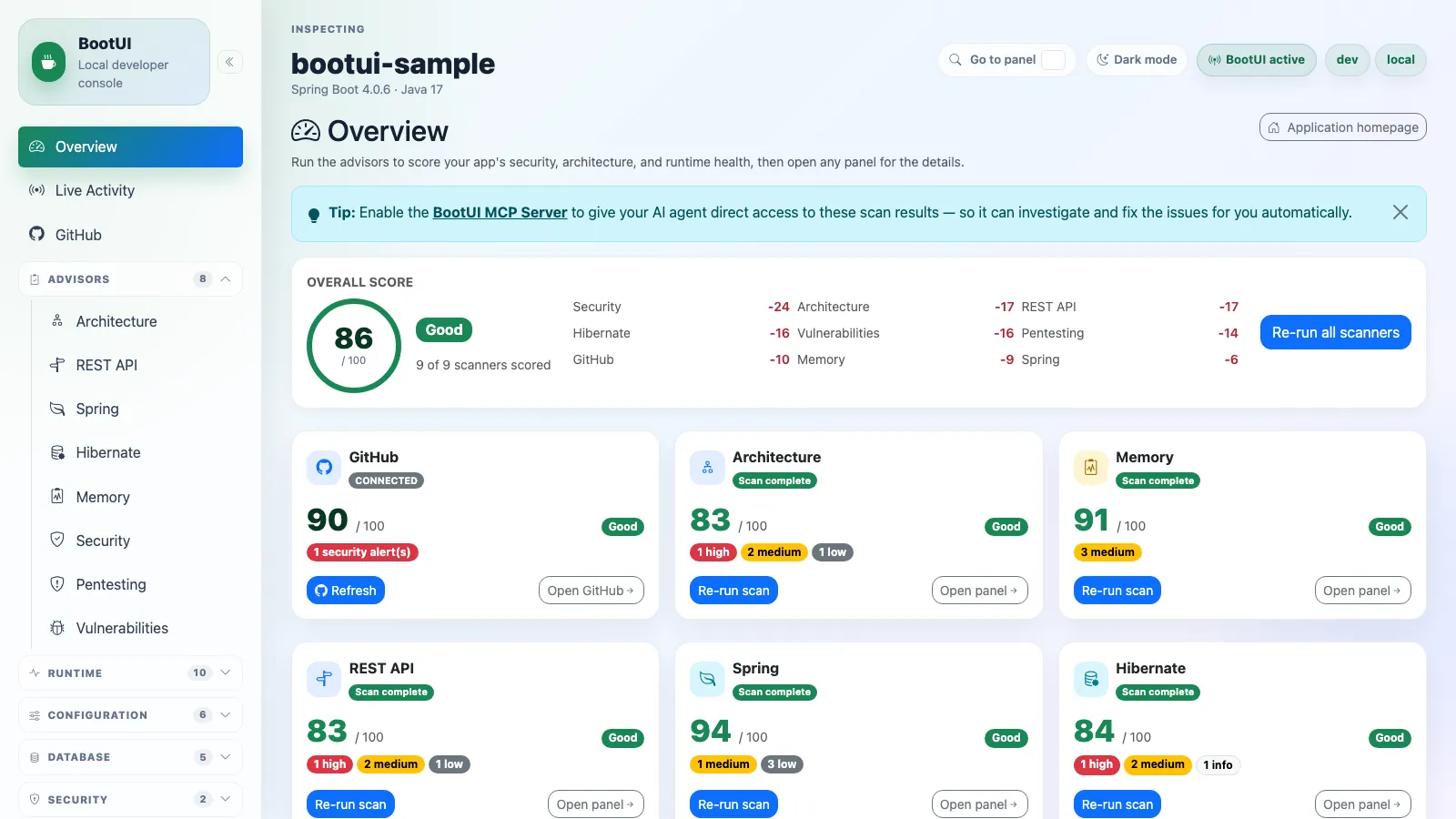The height and width of the screenshot is (819, 1456).
Task: Click Re-run all scanners button
Action: click(x=1335, y=332)
